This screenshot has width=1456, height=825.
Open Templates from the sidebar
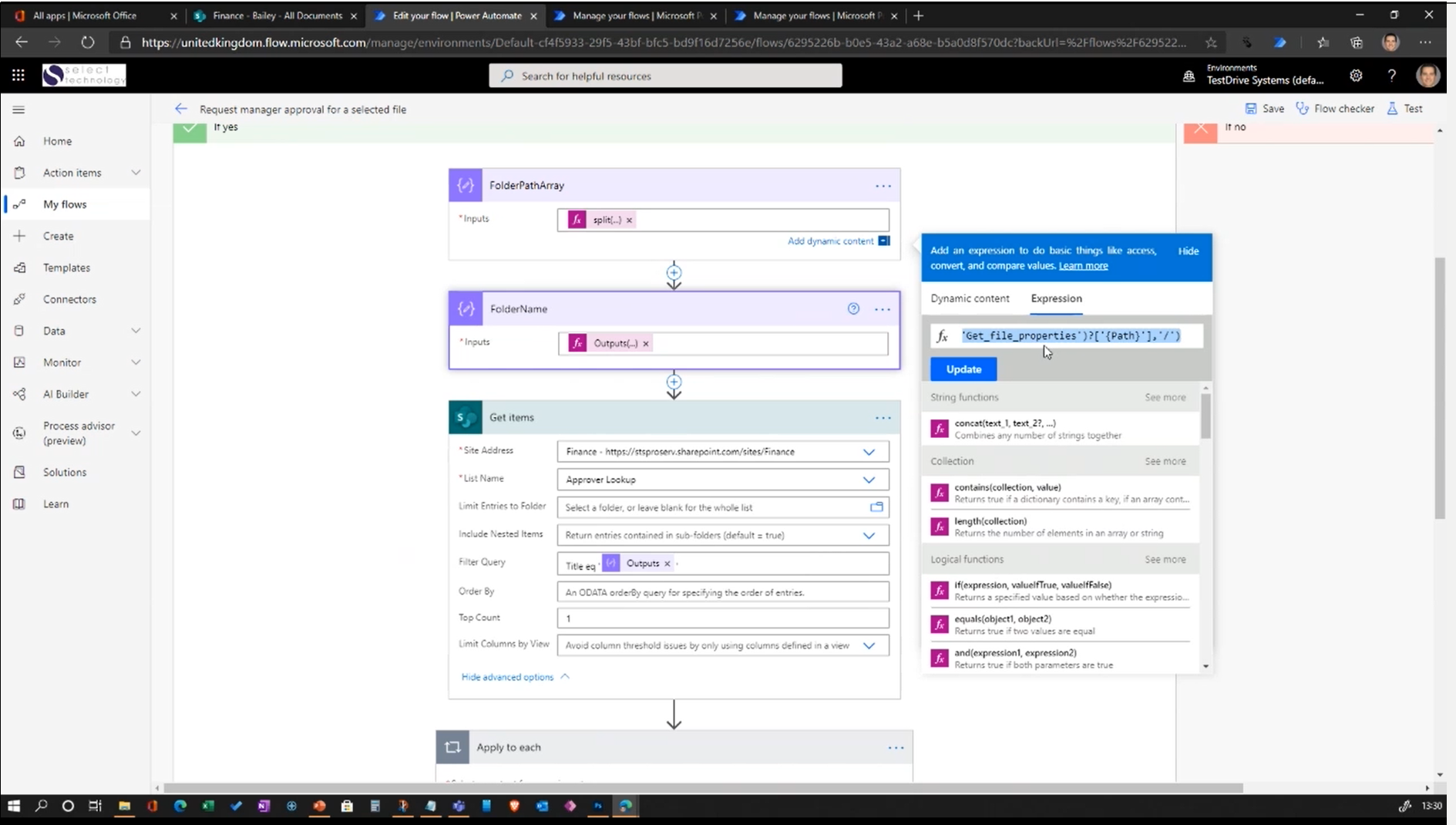coord(66,268)
